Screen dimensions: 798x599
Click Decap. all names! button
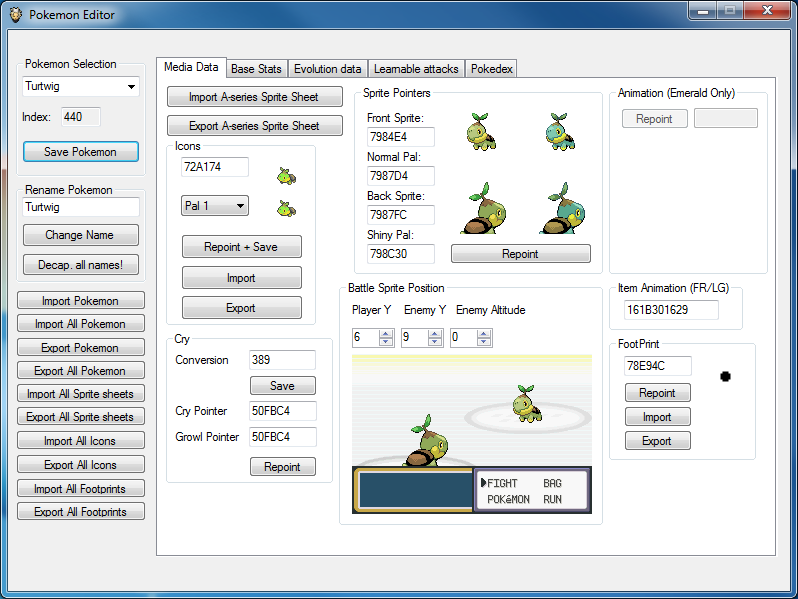[x=80, y=265]
